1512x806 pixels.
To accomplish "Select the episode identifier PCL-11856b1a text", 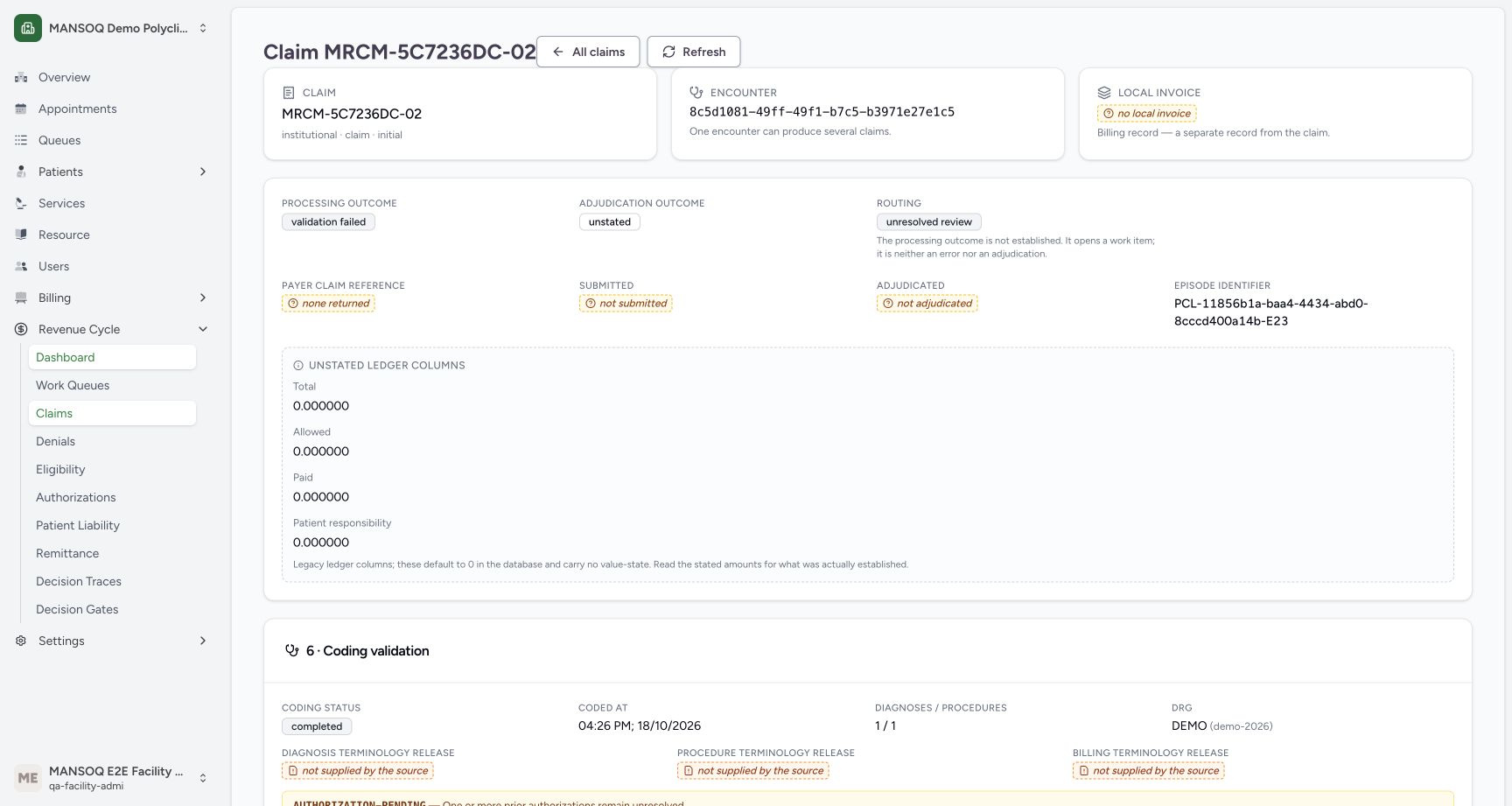I will 1271,312.
